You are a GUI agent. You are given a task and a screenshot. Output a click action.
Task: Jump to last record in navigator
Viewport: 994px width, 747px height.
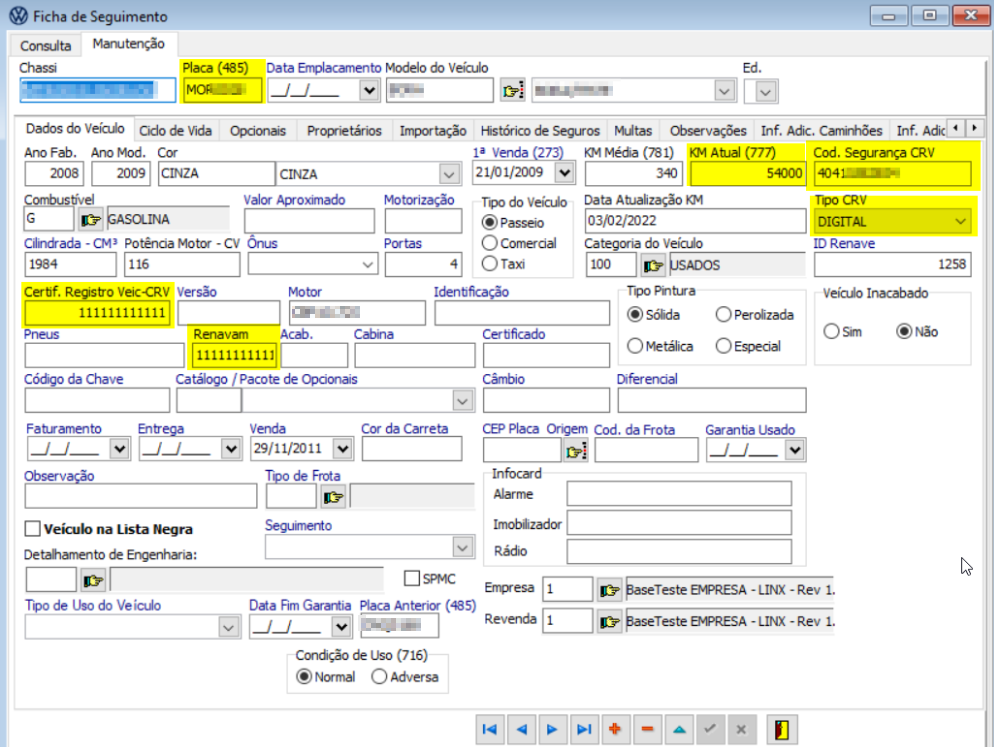(583, 729)
